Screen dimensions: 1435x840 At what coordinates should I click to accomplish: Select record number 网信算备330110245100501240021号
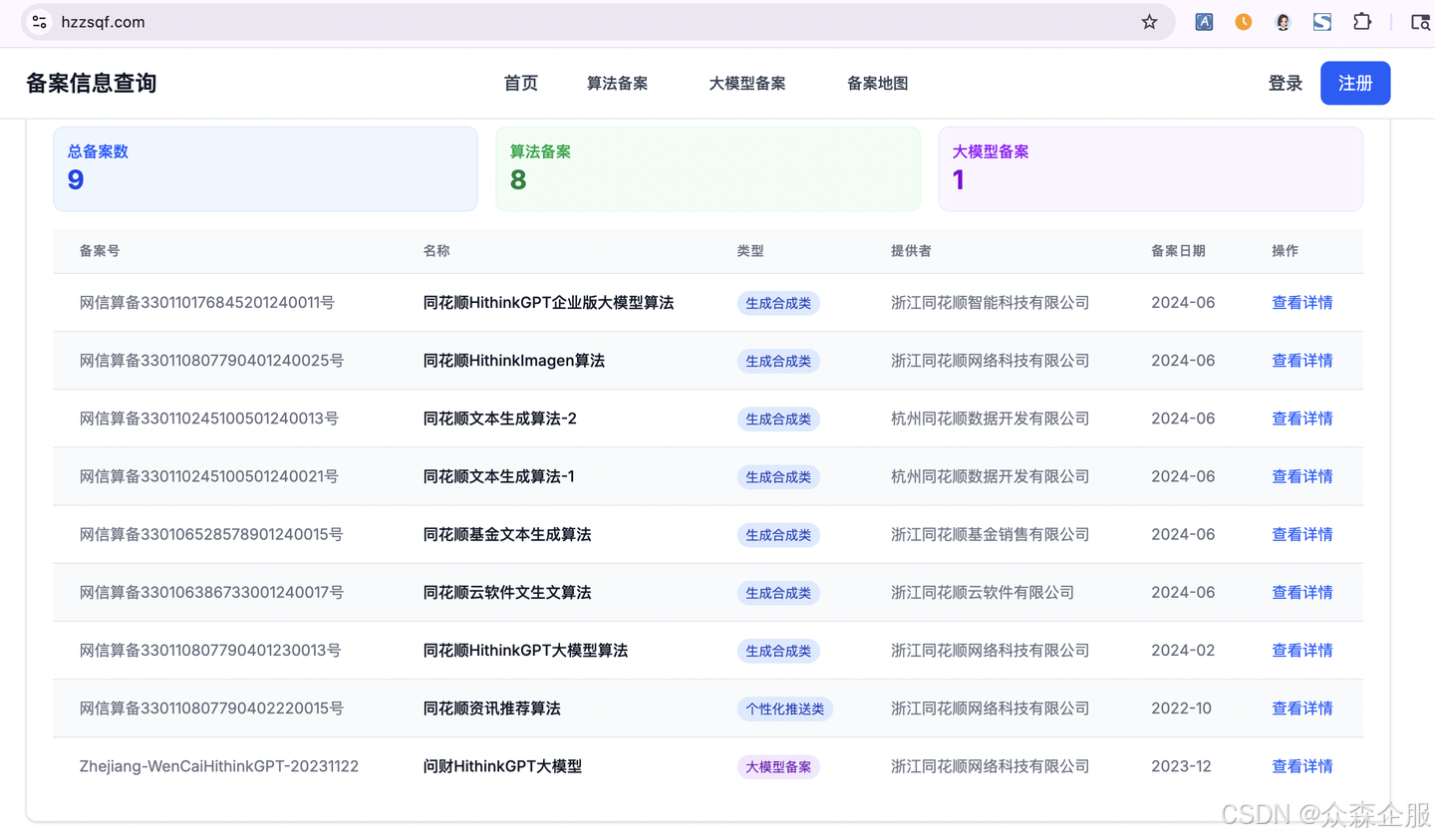(x=209, y=476)
